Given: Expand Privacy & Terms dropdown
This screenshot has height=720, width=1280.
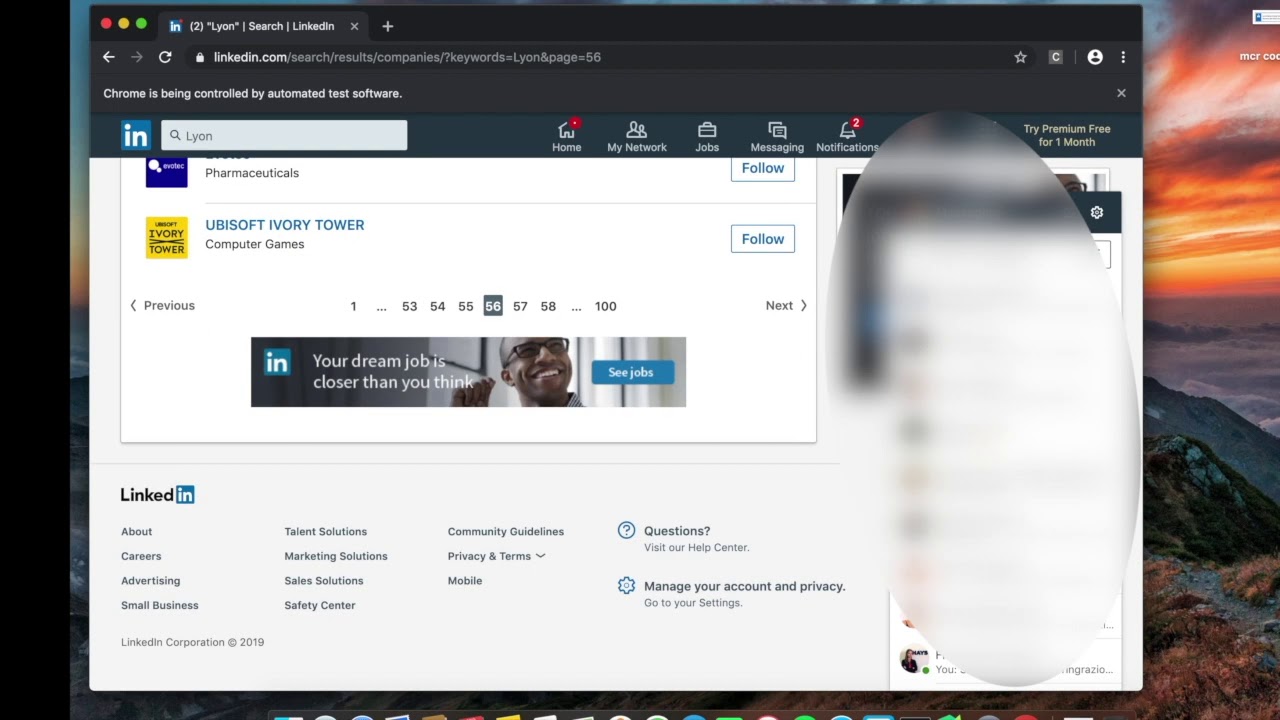Looking at the screenshot, I should pos(496,556).
